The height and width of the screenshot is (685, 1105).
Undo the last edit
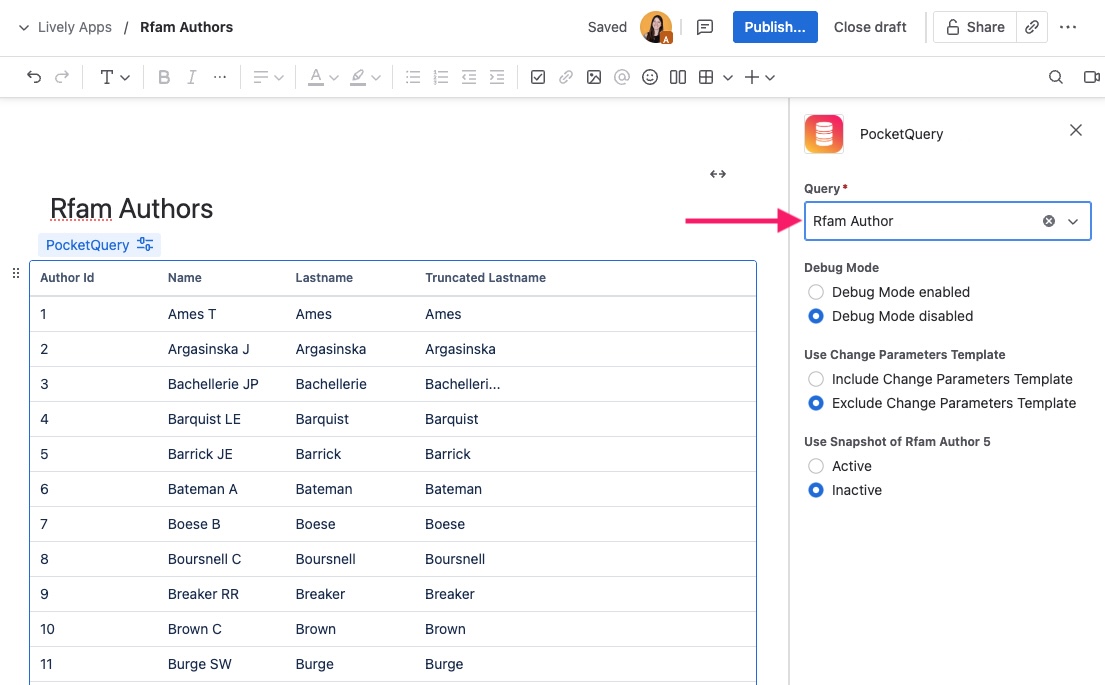tap(34, 78)
